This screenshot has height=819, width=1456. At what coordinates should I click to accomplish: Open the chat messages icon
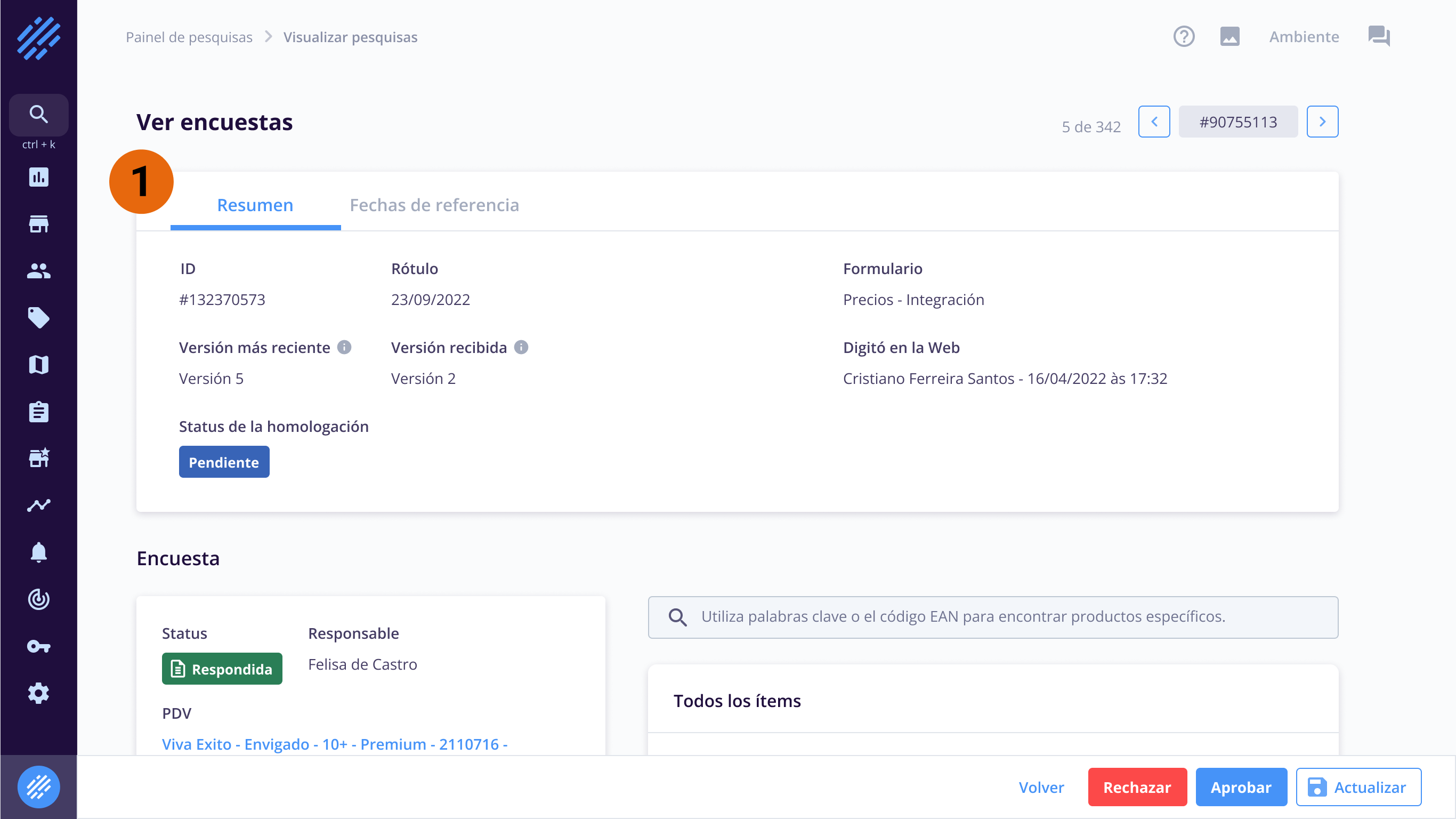click(x=1379, y=37)
